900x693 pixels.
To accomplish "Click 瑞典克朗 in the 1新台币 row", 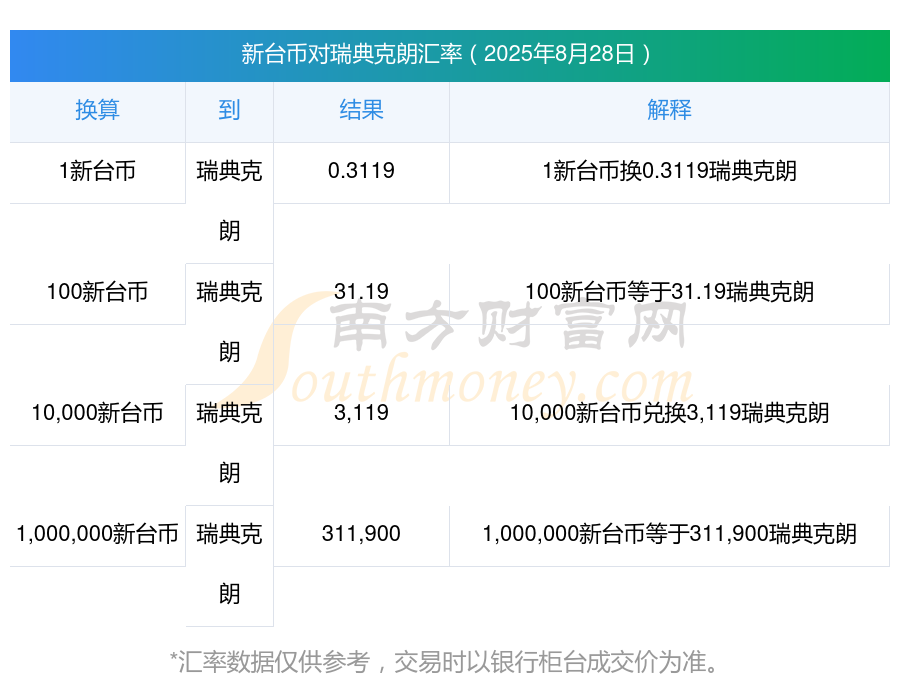I will click(229, 202).
